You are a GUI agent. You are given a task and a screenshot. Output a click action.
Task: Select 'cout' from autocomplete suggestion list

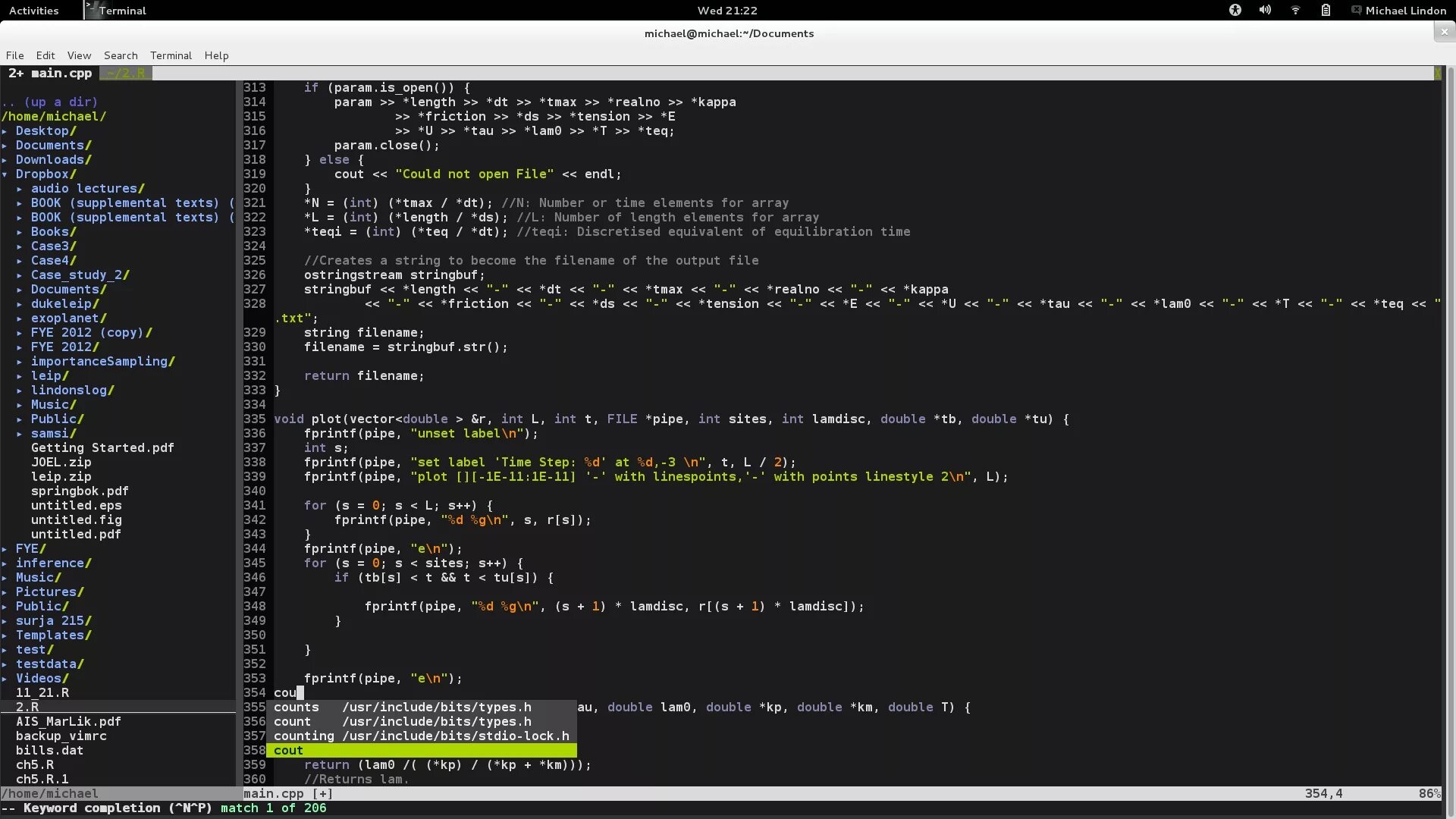tap(288, 750)
